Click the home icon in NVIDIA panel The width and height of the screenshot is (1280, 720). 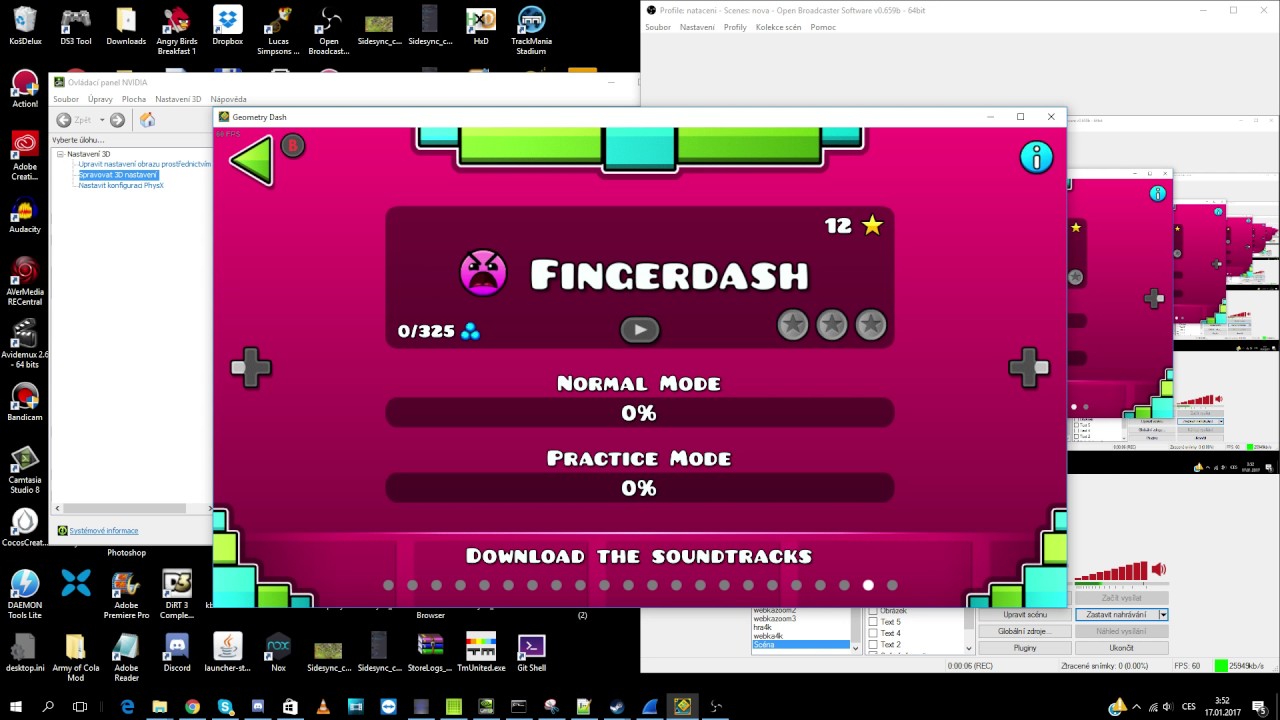point(147,120)
